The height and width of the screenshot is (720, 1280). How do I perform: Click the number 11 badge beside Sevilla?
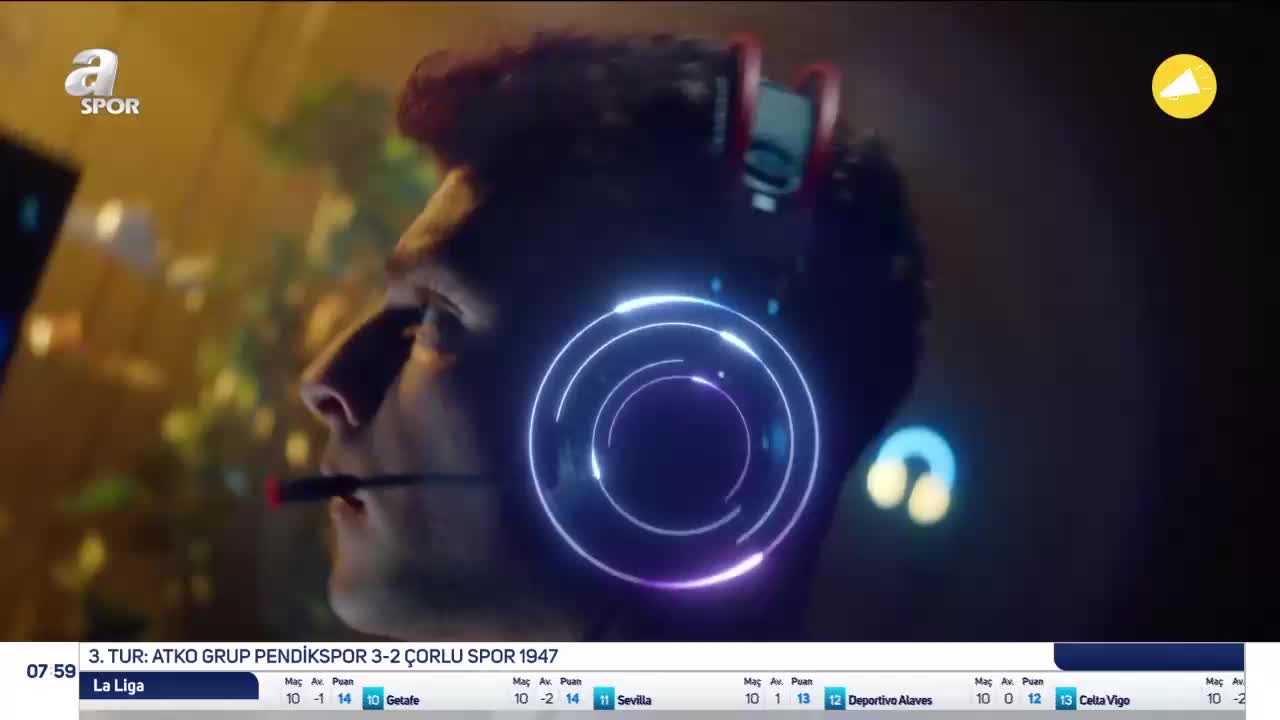click(603, 699)
